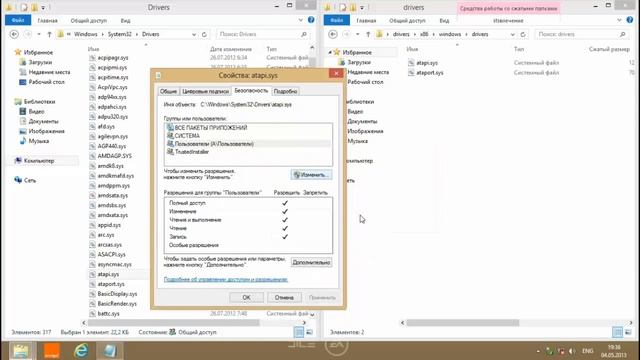Click horizontal scrollbar in right drivers window
The image size is (640, 360).
462,322
